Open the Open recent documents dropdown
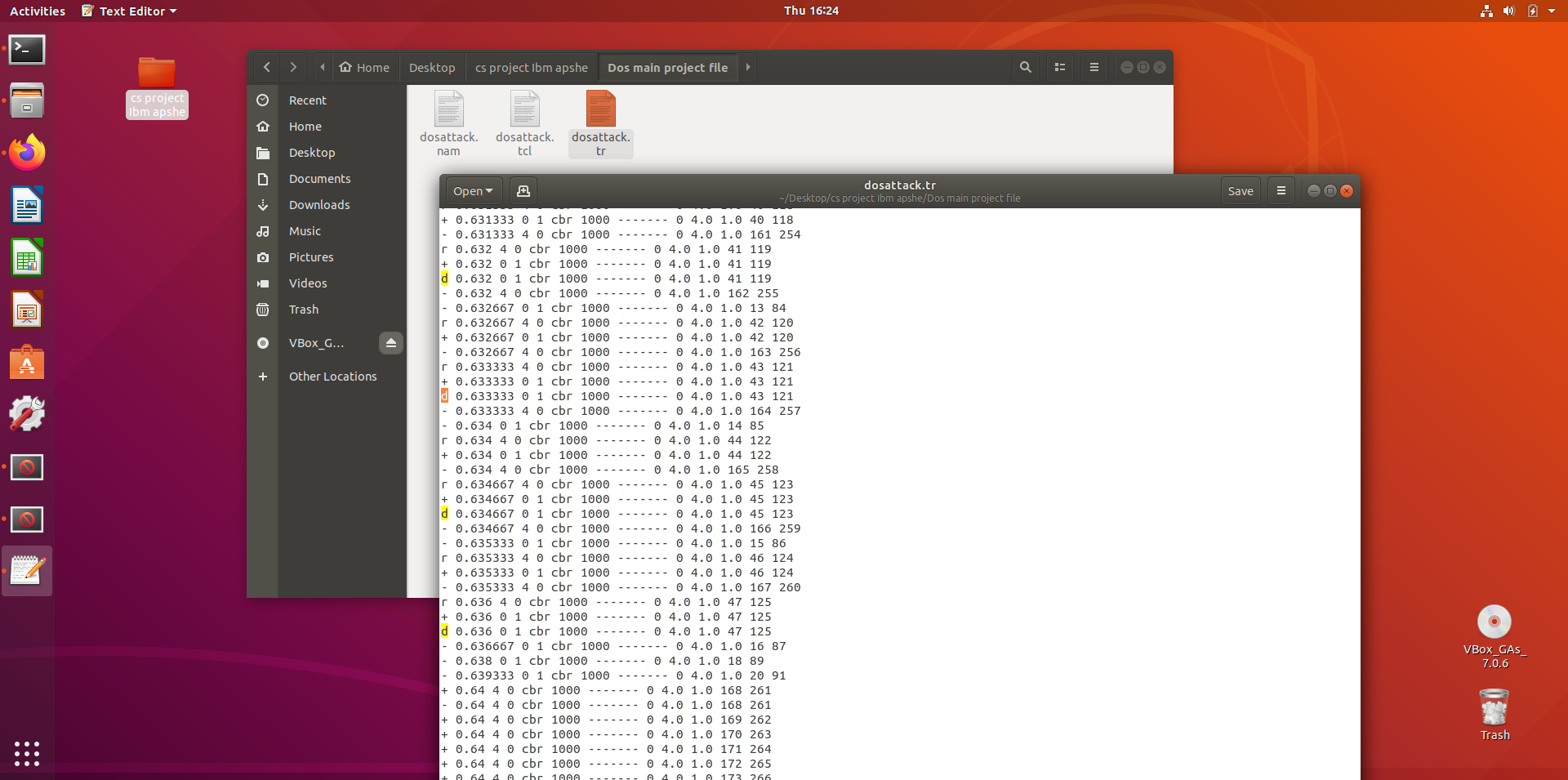The height and width of the screenshot is (780, 1568). [472, 190]
